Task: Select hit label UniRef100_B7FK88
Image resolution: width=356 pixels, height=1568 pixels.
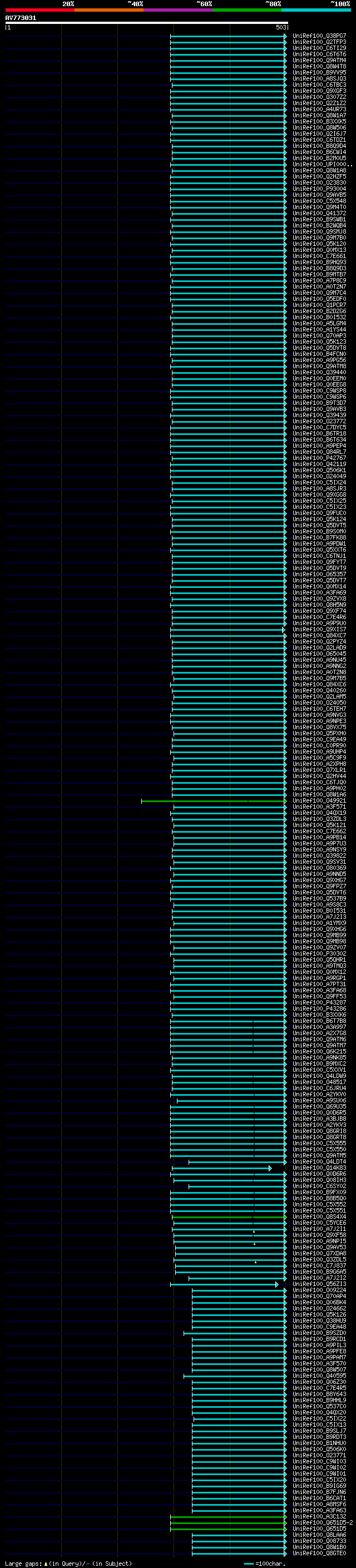Action: pos(319,537)
